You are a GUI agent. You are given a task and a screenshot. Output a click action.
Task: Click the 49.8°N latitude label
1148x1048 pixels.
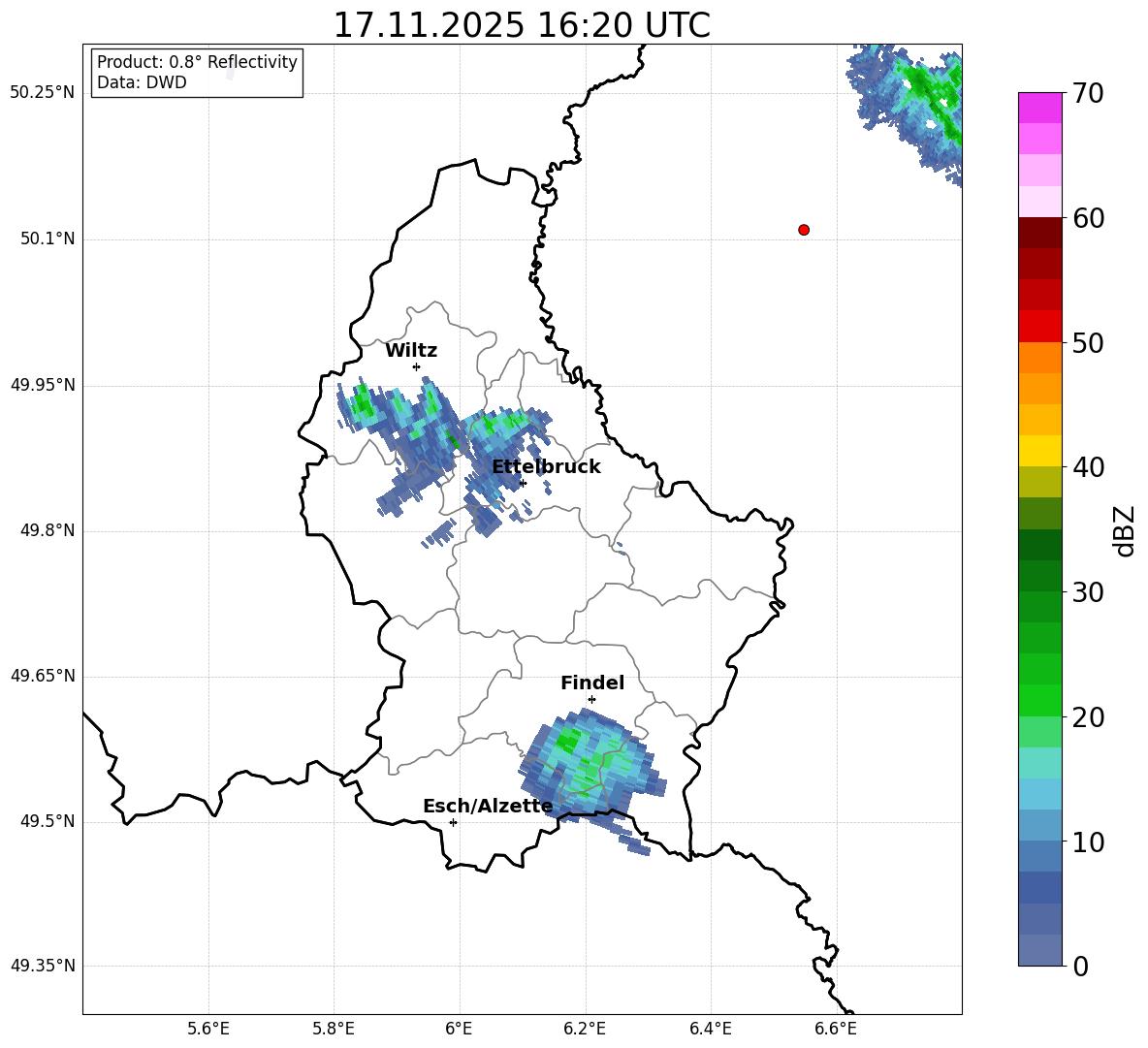[48, 530]
